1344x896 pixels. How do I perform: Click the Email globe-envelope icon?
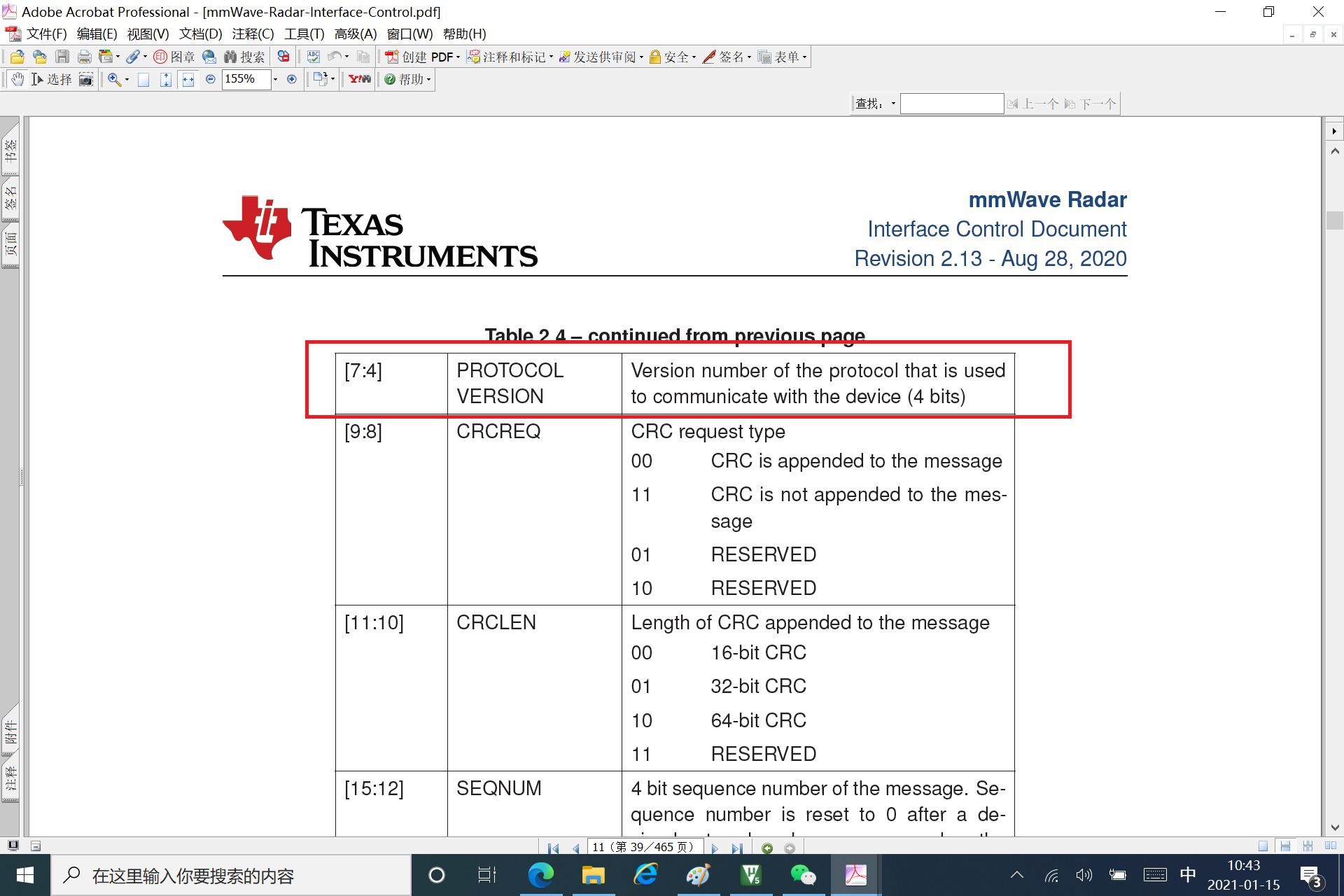coord(209,57)
